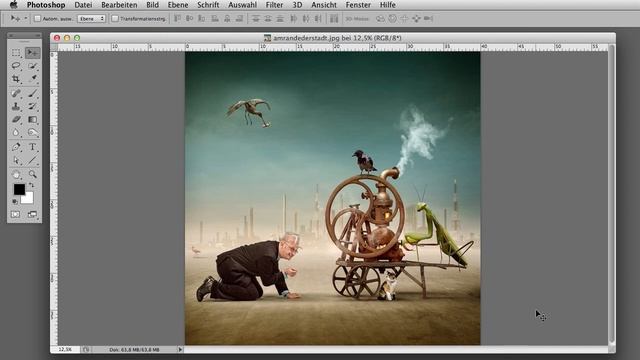This screenshot has height=360, width=640.
Task: Enable the Transformationsstrg. checkbox
Action: pyautogui.click(x=115, y=18)
